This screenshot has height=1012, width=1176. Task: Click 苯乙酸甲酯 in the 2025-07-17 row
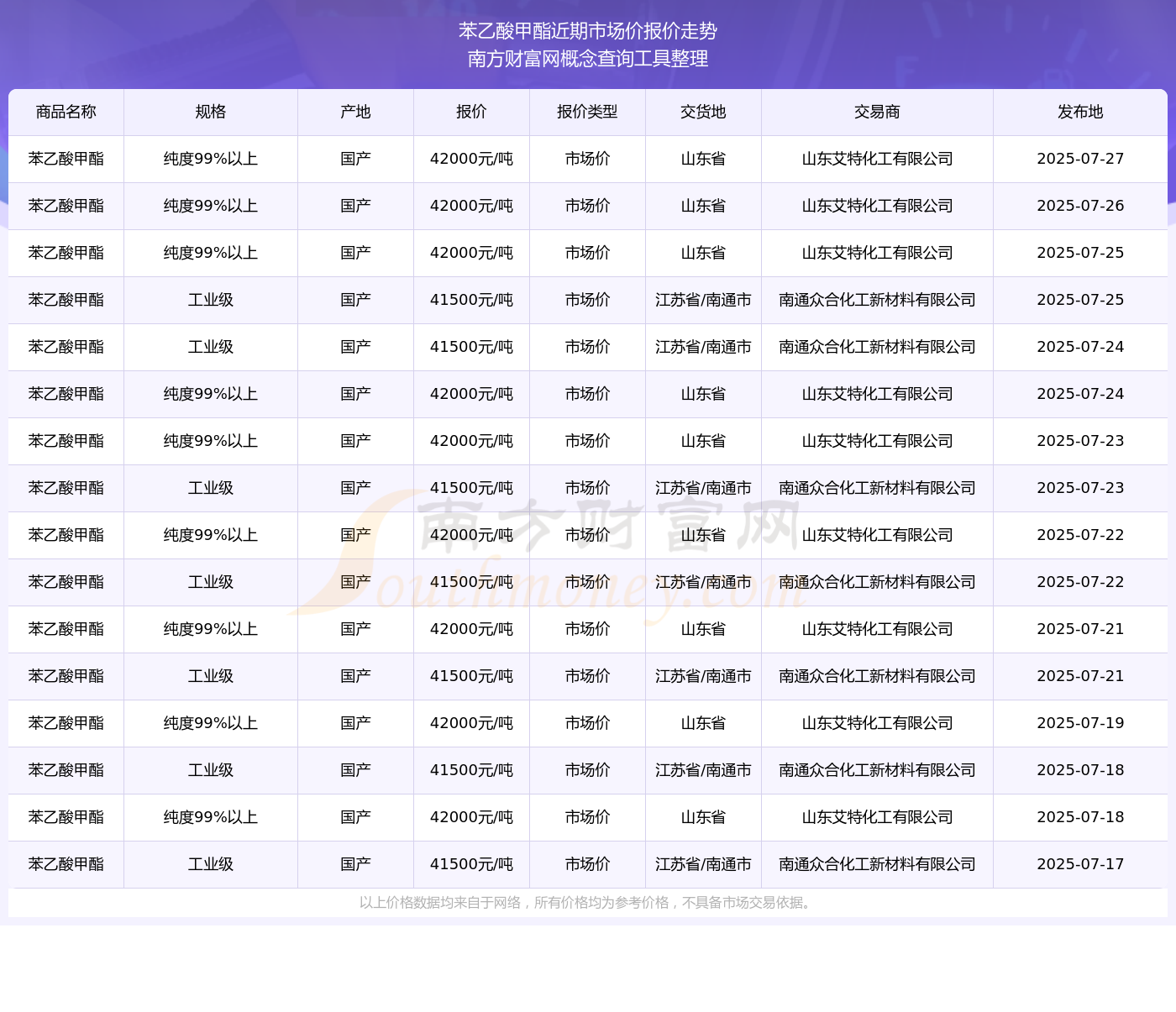coord(66,864)
